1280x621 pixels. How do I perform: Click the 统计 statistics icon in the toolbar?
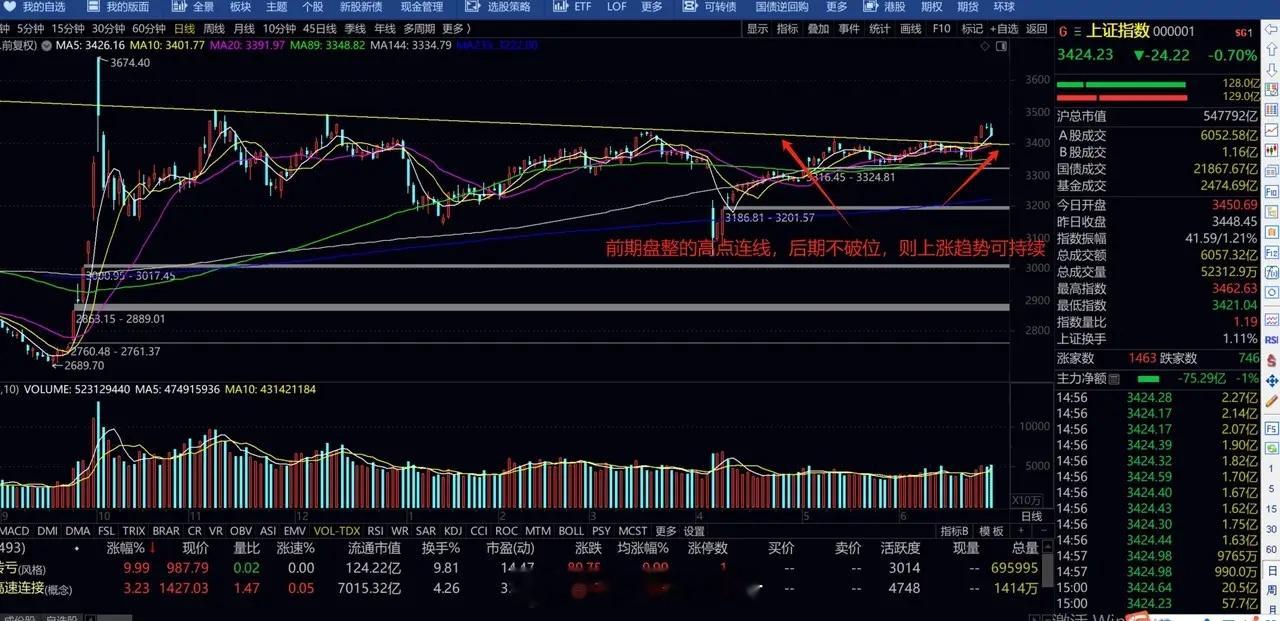(880, 29)
